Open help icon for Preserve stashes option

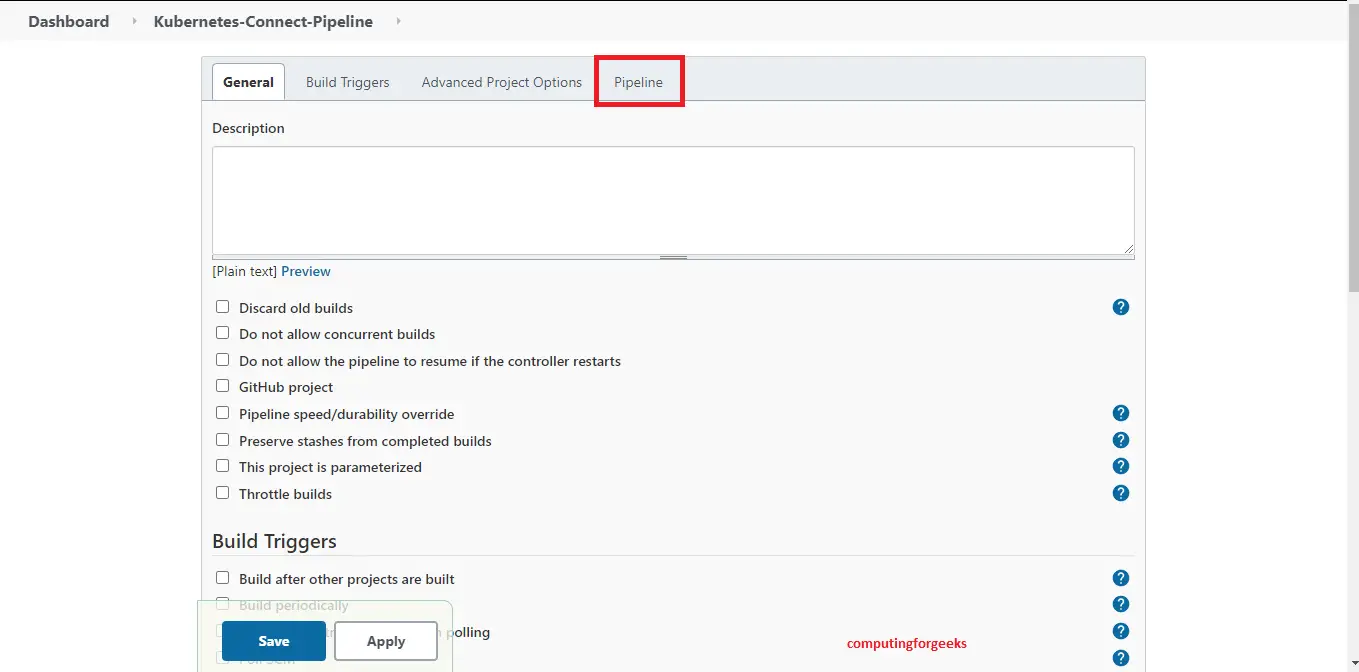[1120, 440]
